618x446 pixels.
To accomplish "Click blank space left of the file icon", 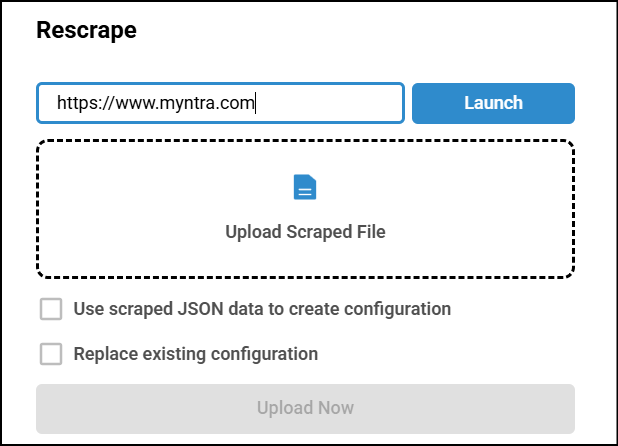I will coord(150,188).
